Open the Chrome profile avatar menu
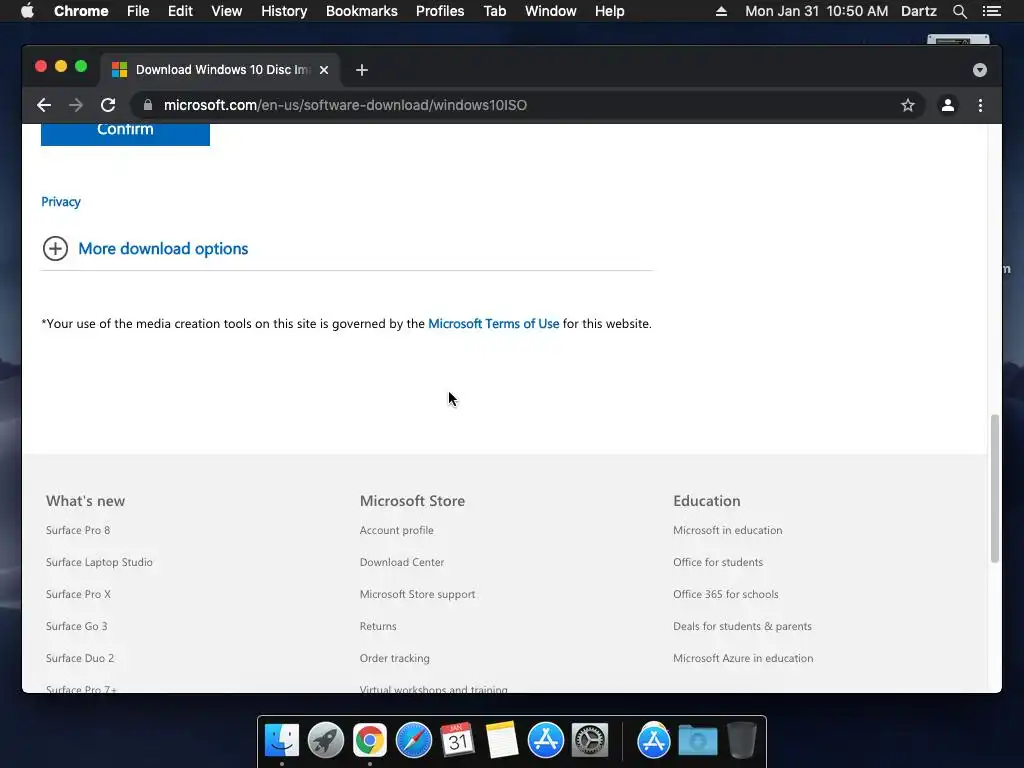 point(948,105)
